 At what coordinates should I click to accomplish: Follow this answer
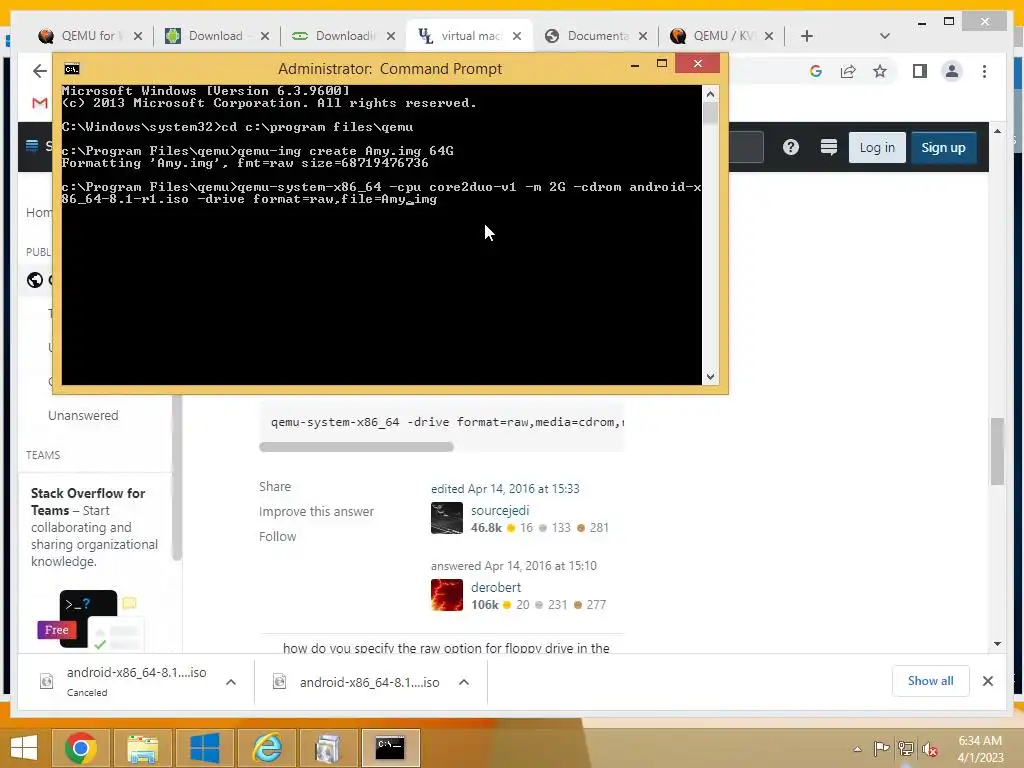[x=278, y=536]
